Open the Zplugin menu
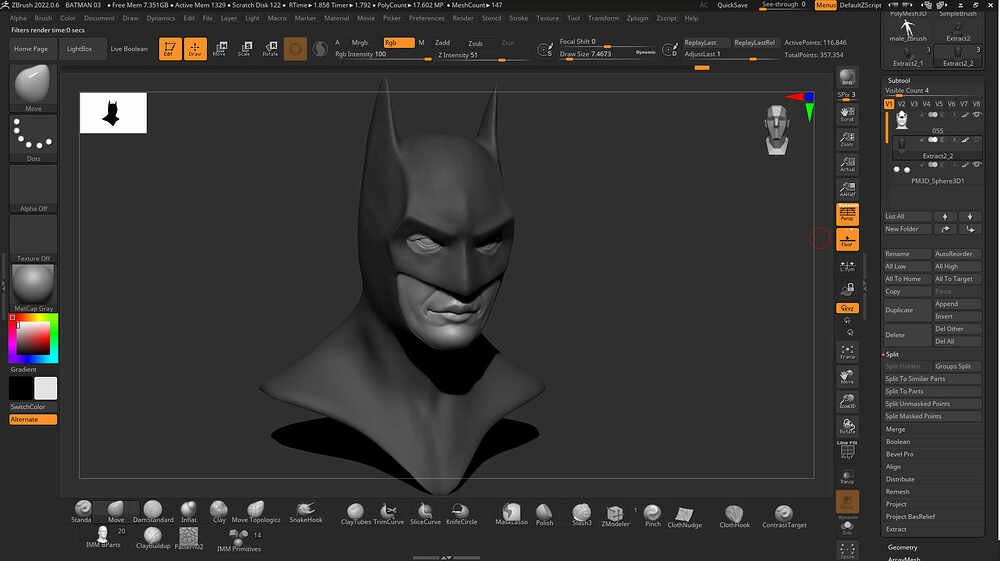 (637, 18)
